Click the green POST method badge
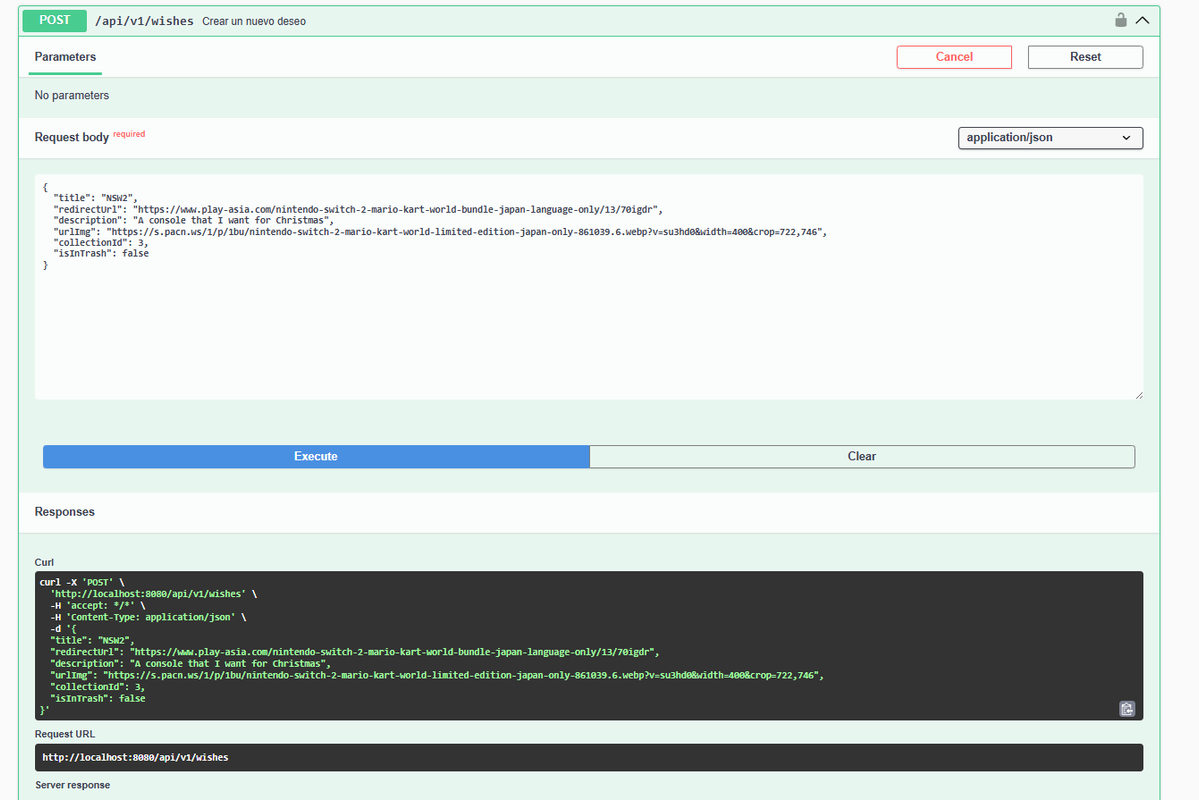This screenshot has width=1199, height=800. (x=54, y=21)
